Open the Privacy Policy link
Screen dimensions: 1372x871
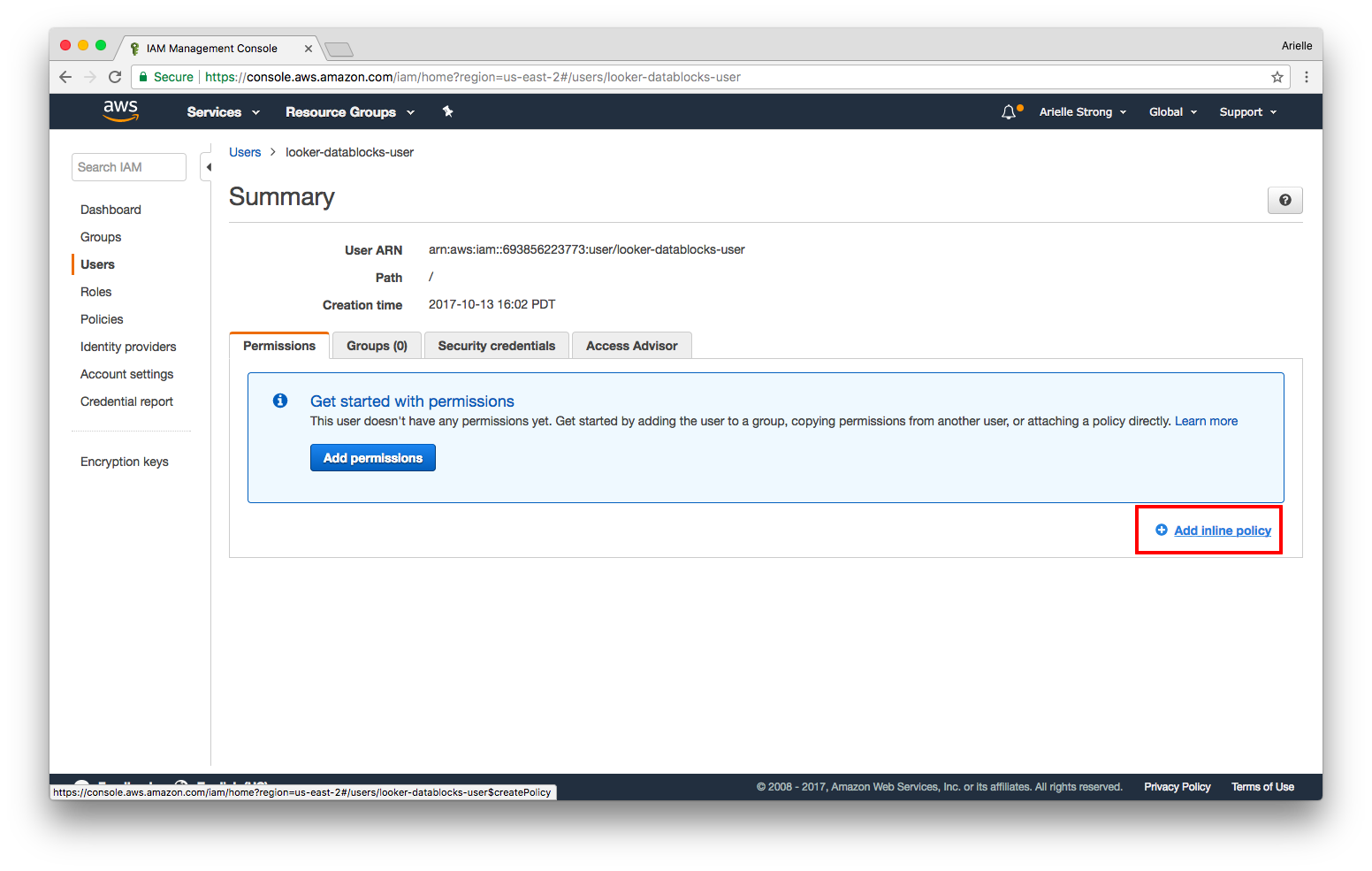(1177, 787)
